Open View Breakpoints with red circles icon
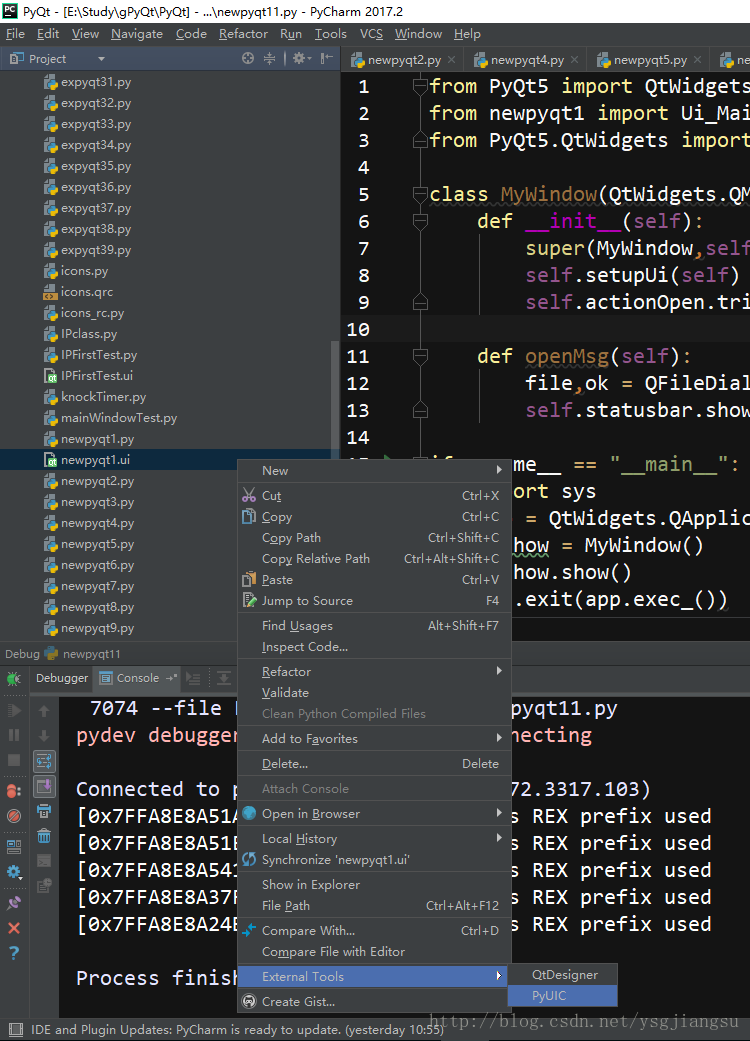 tap(13, 791)
